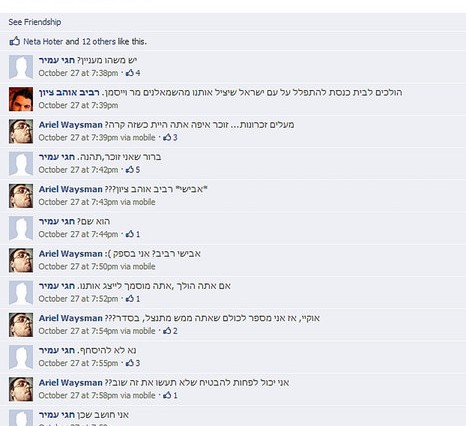Image resolution: width=466 pixels, height=426 pixels.
Task: Click the 'via mobile' link on 7:50pm comment
Action: click(x=138, y=266)
